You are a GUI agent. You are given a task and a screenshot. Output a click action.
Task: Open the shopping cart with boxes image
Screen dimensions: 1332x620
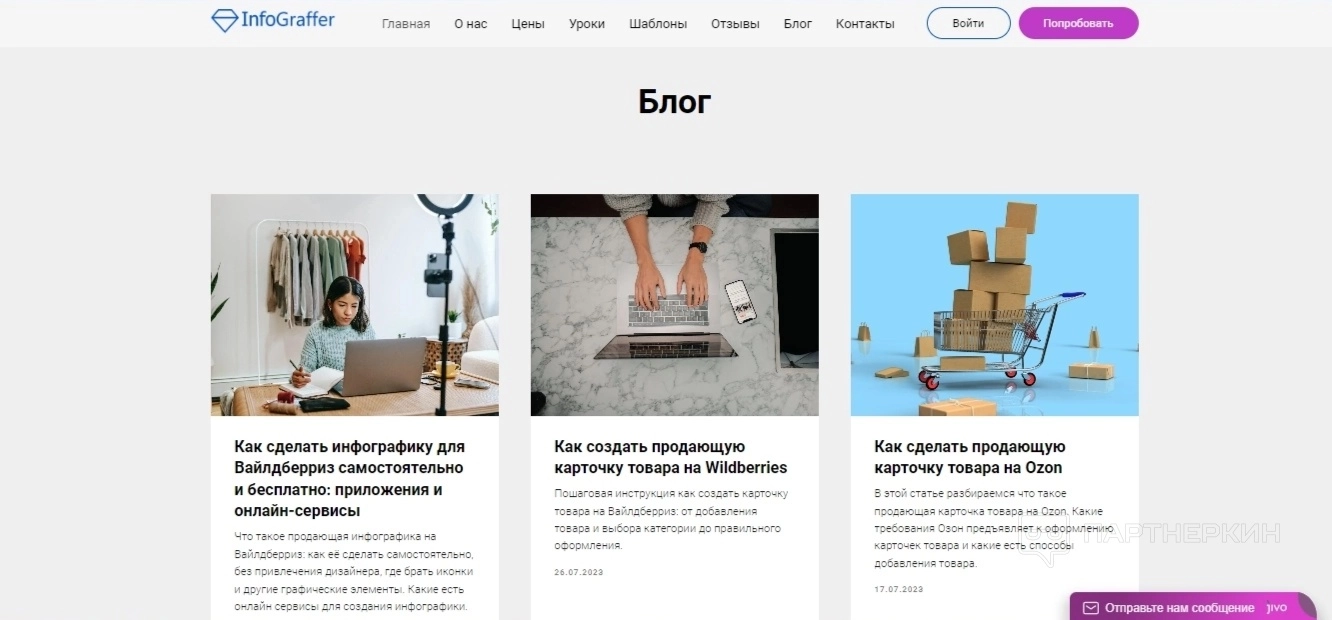pos(995,305)
